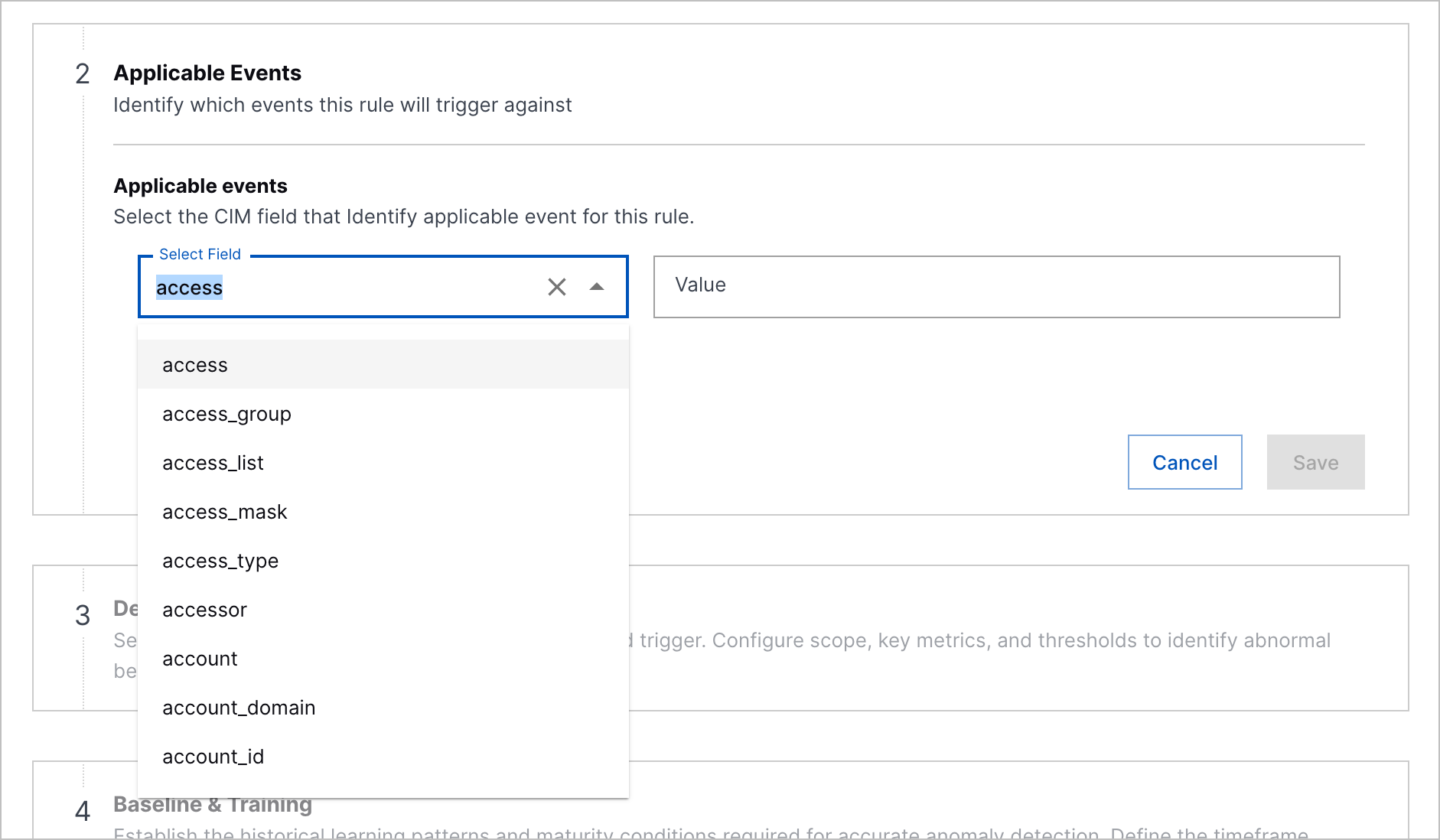Select "accessor" from the suggestions
Viewport: 1440px width, 840px height.
coord(204,610)
